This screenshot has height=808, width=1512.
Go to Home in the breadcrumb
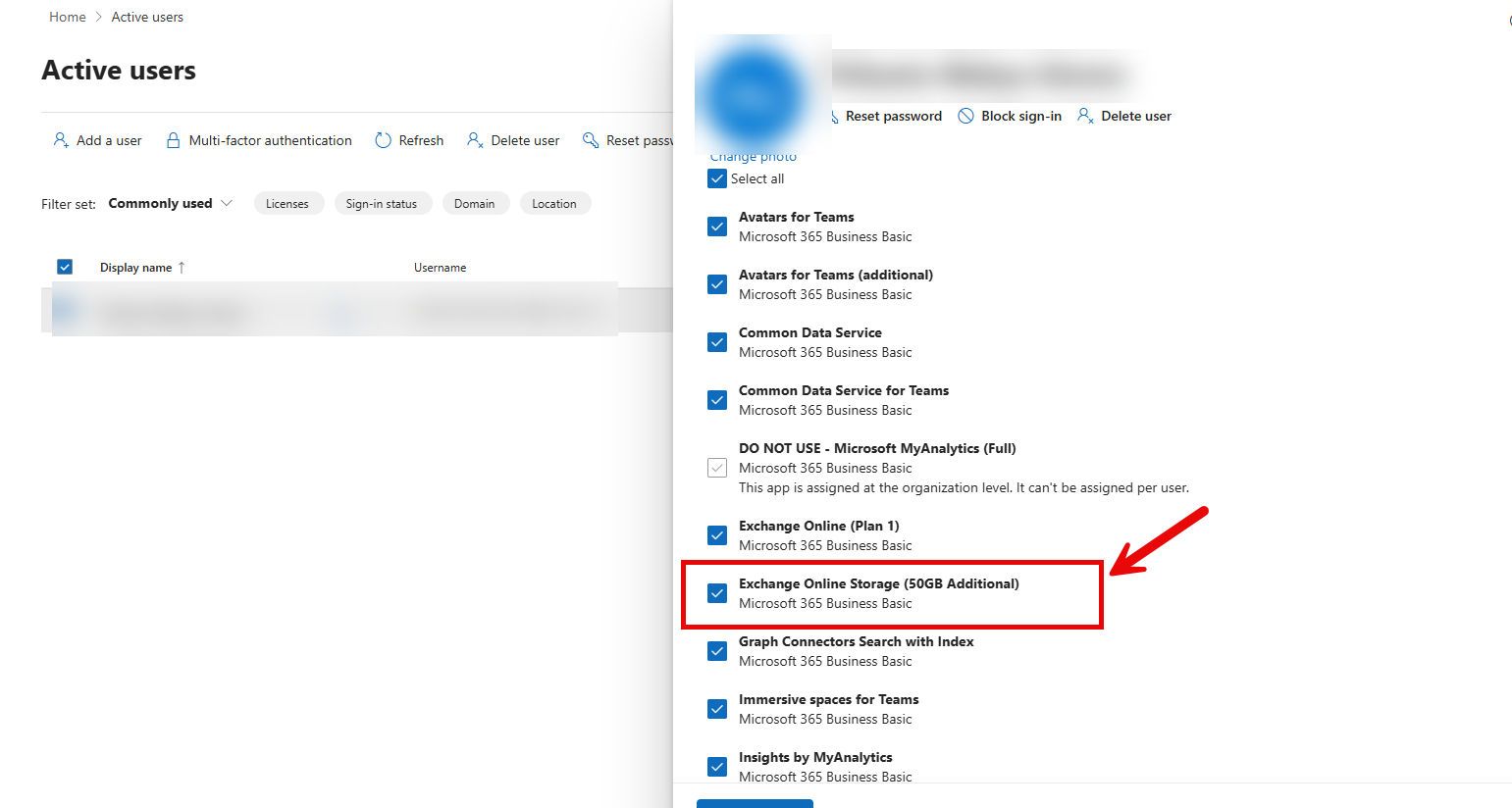pyautogui.click(x=68, y=17)
